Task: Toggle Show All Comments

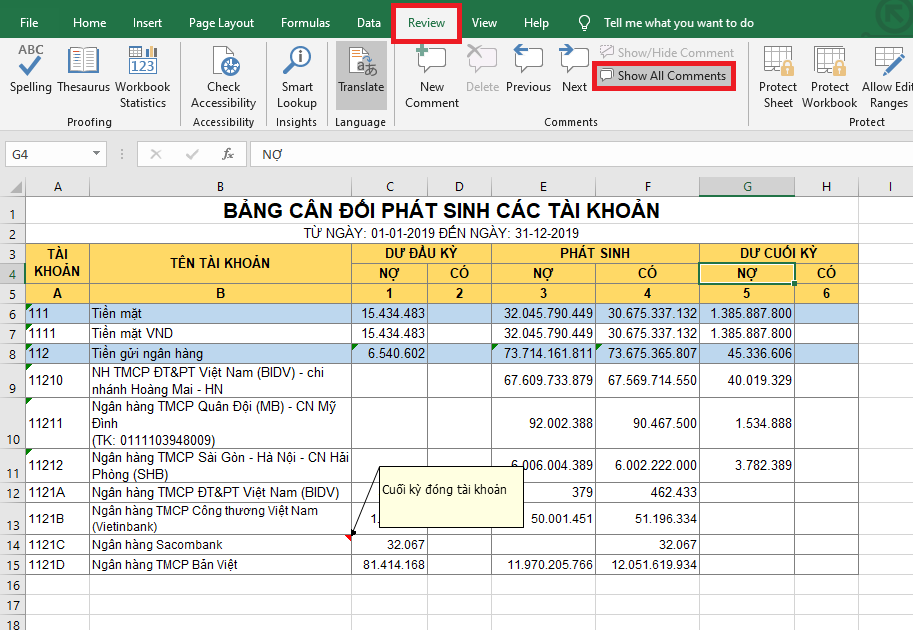Action: coord(663,76)
